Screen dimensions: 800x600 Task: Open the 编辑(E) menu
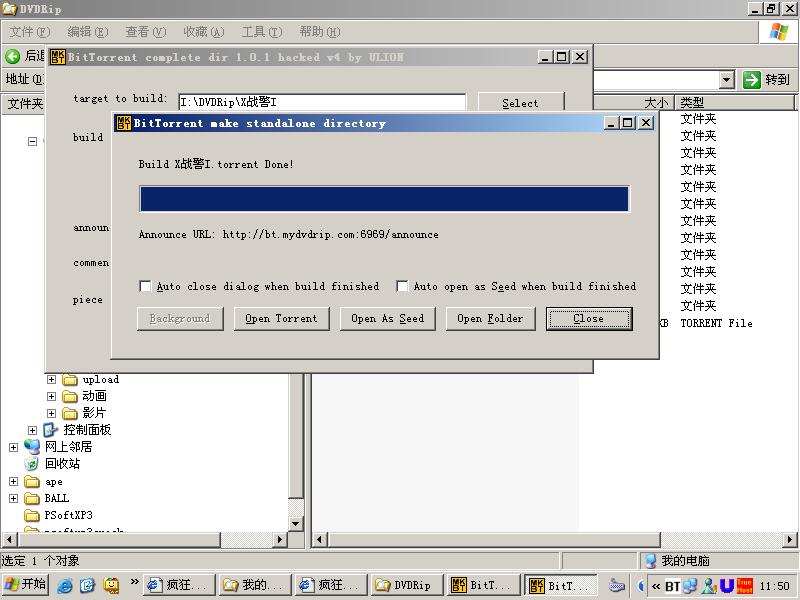[88, 32]
